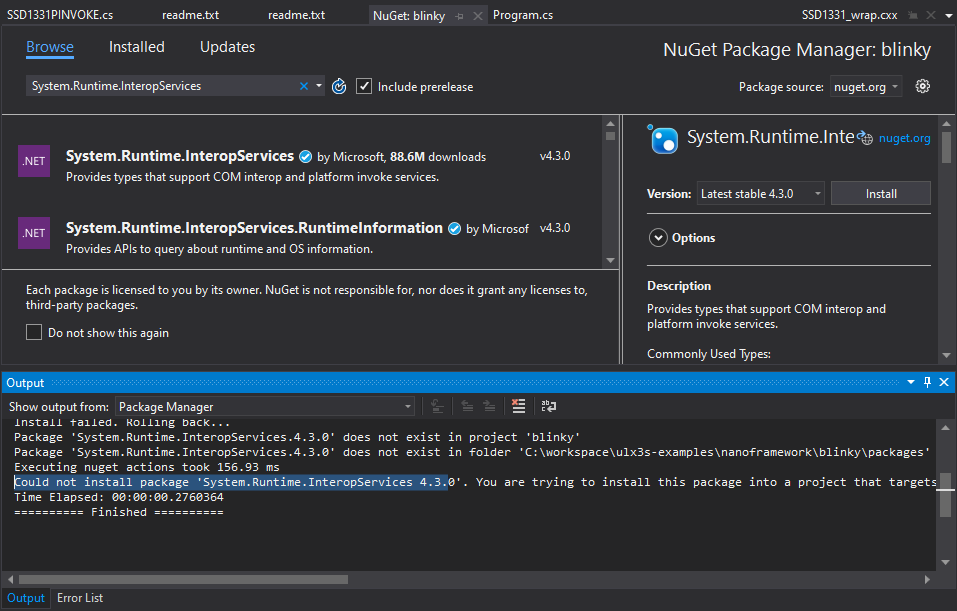Go to previous message in Output

point(467,406)
